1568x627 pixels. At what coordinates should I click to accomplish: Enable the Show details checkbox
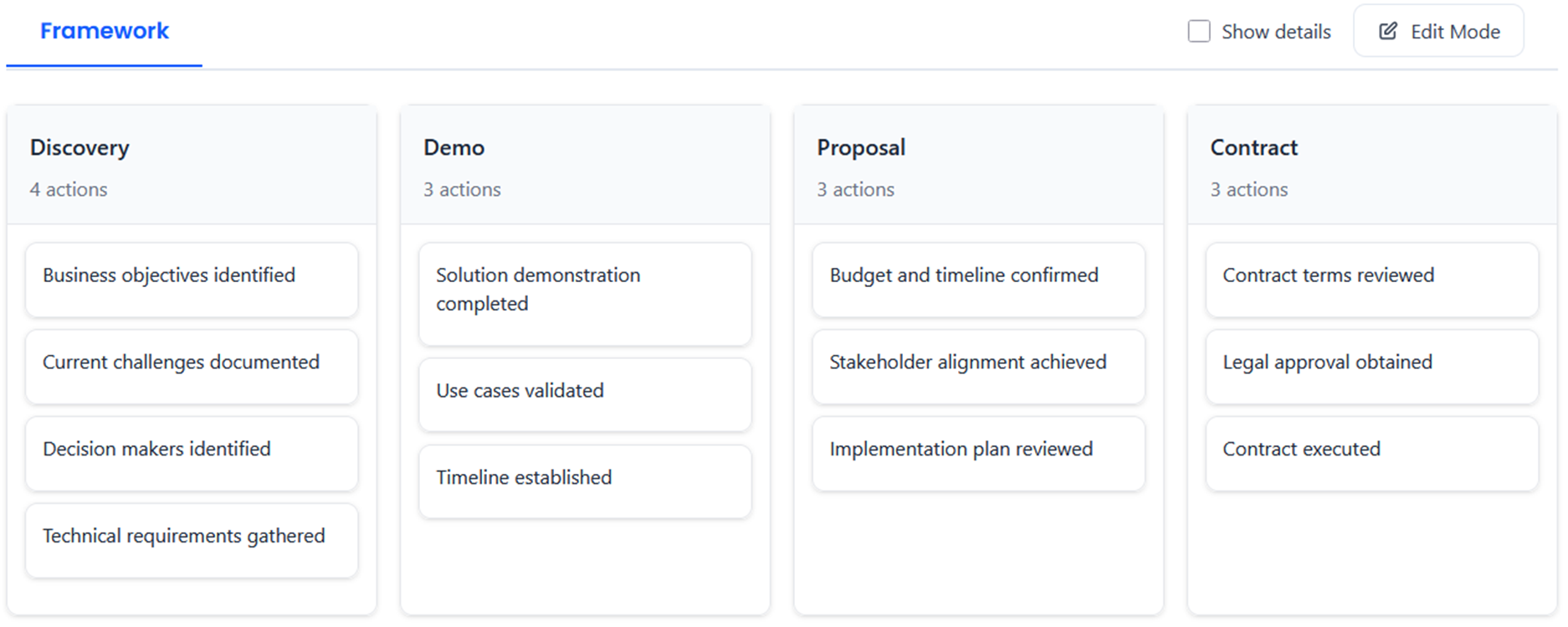pyautogui.click(x=1199, y=32)
